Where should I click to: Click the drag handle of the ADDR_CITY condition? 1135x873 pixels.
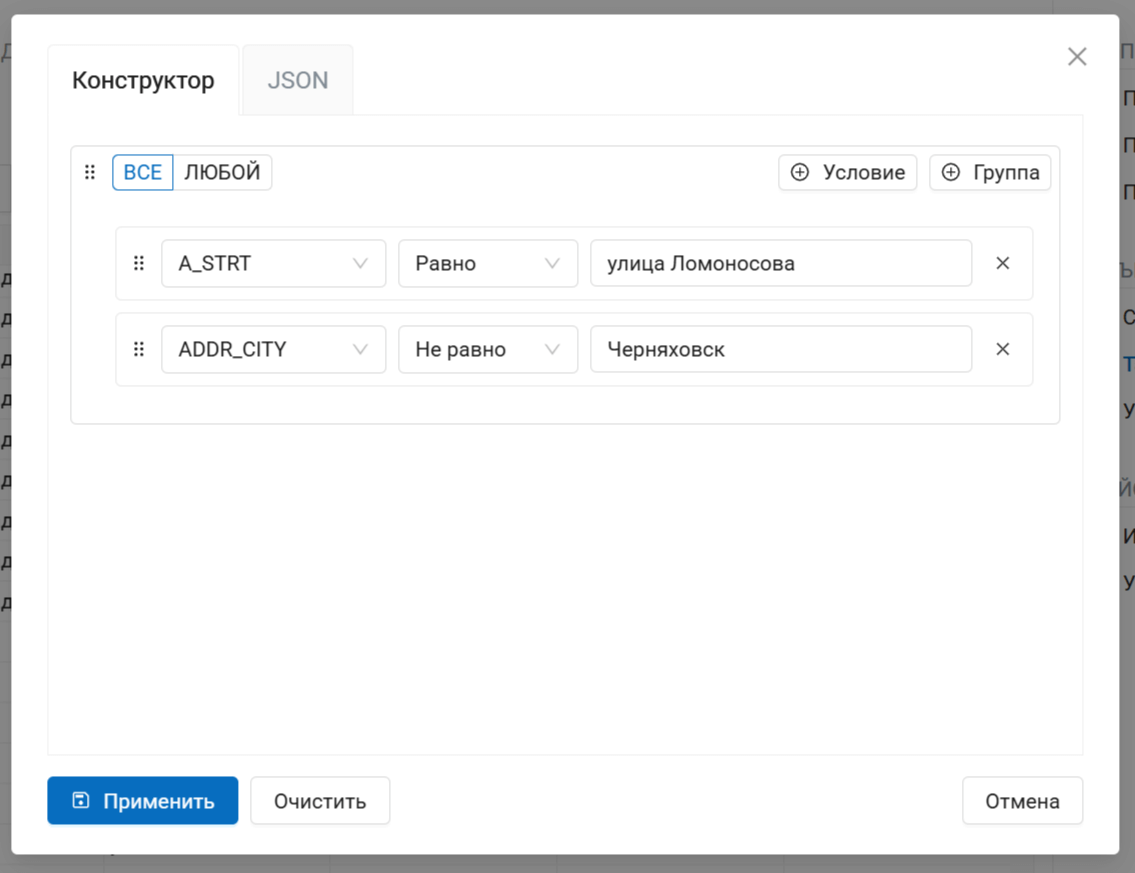click(x=139, y=349)
